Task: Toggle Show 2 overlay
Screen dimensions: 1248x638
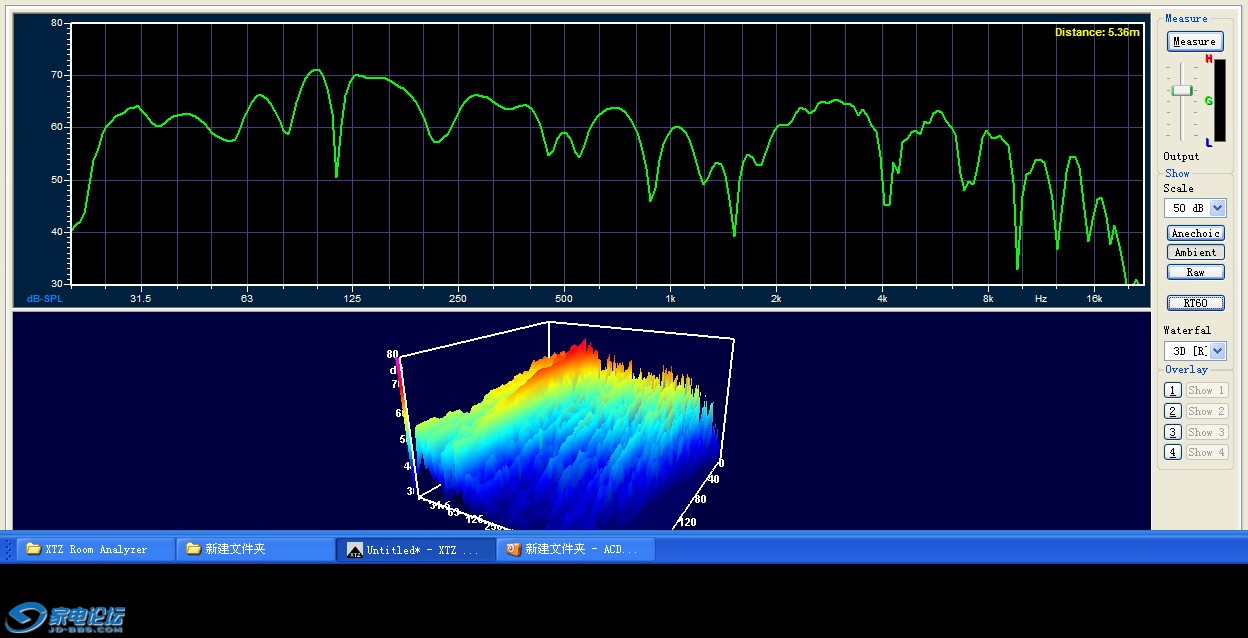Action: [1206, 412]
